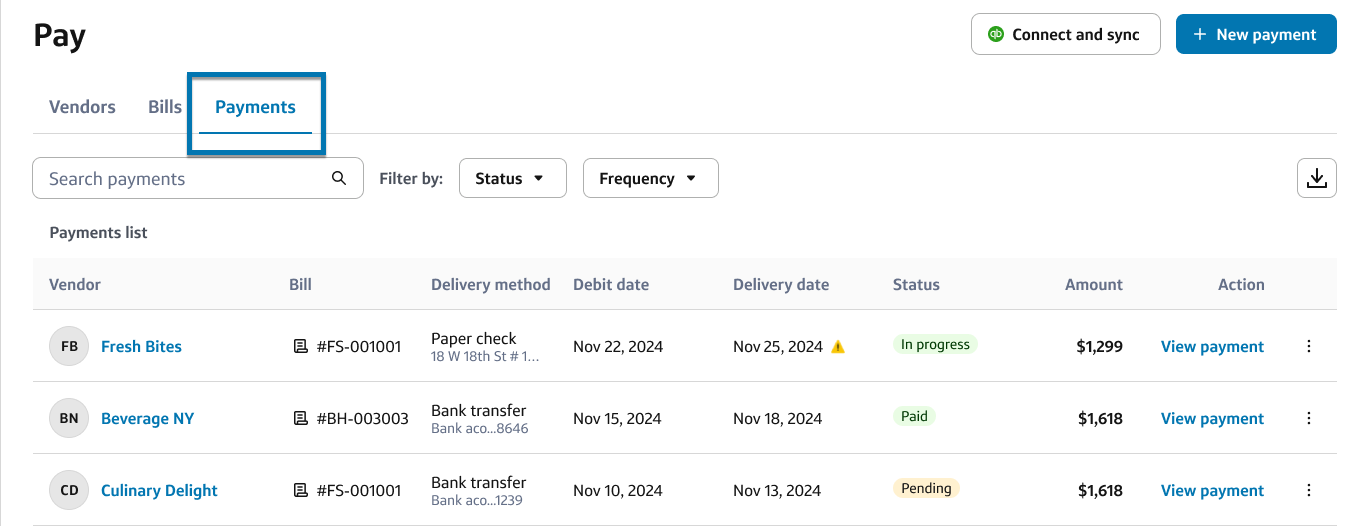Open more options for Culinary Delight payment
This screenshot has height=526, width=1348.
point(1309,491)
